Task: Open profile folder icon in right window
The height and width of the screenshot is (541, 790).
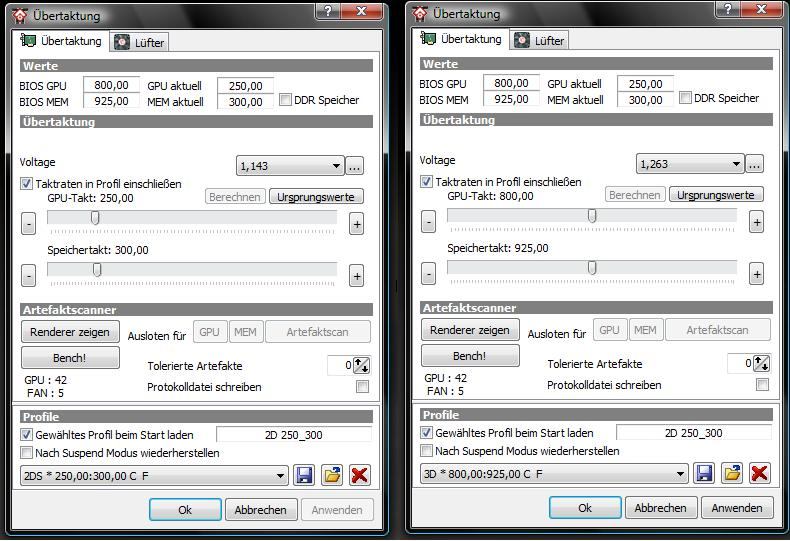Action: 732,473
